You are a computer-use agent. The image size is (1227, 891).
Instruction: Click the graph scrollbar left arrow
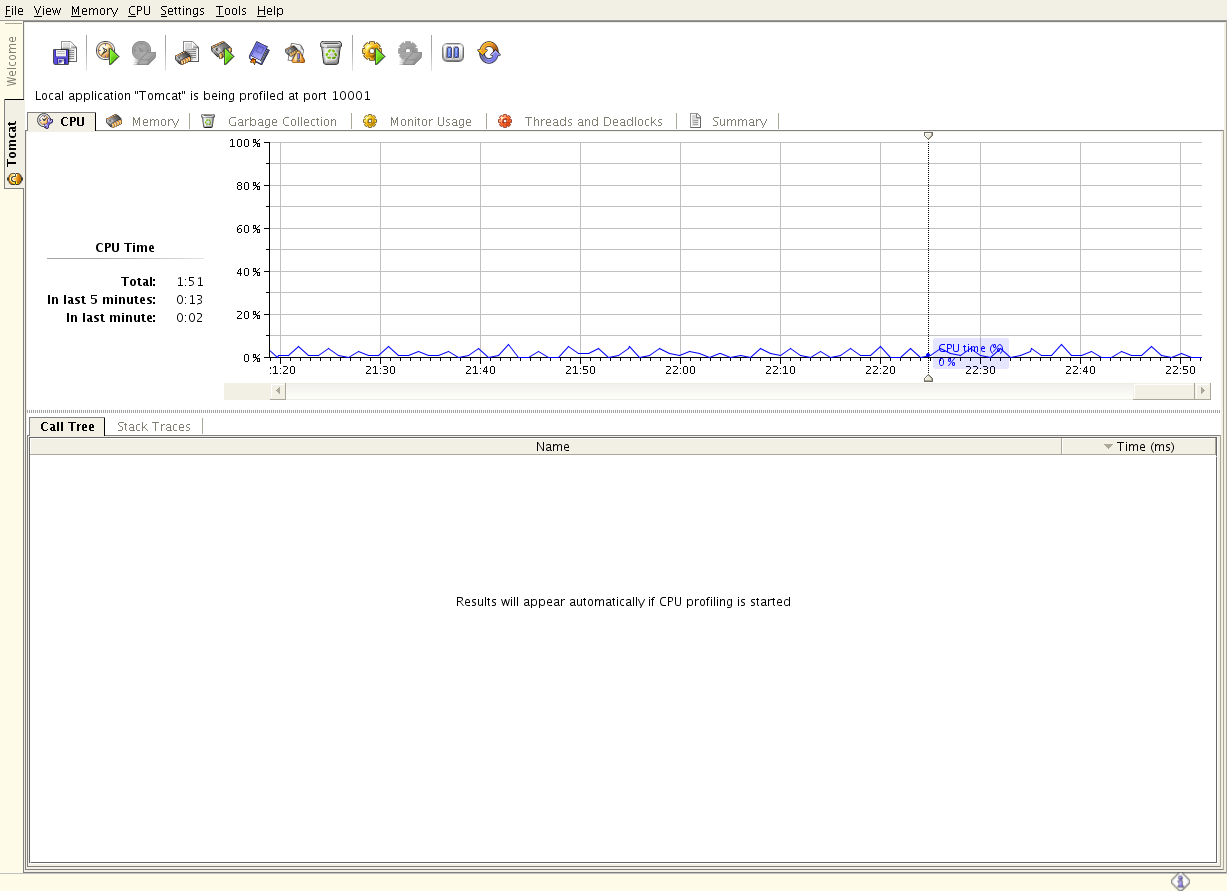tap(277, 391)
